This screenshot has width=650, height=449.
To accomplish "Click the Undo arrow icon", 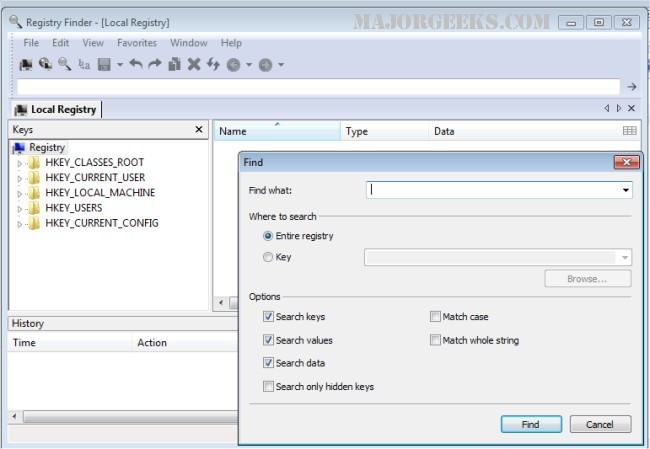I will click(x=136, y=65).
